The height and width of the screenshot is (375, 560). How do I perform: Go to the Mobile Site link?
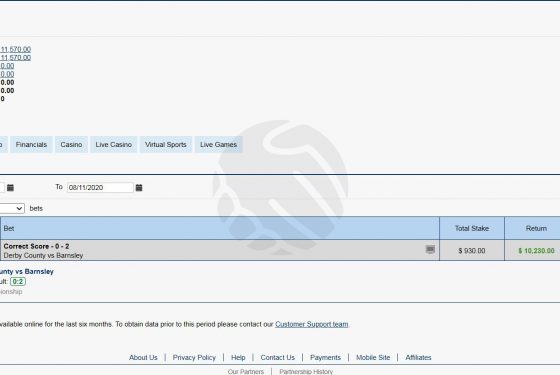click(x=373, y=358)
